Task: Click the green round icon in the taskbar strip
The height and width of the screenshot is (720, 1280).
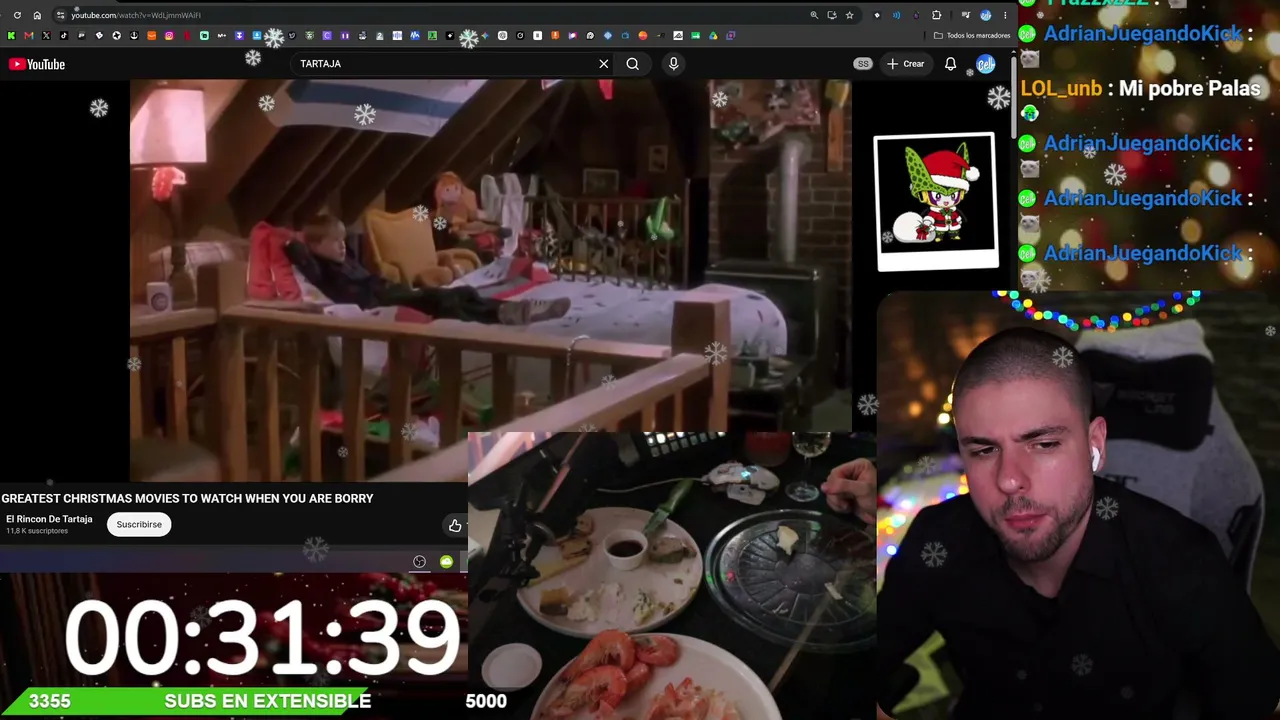Action: click(x=446, y=562)
